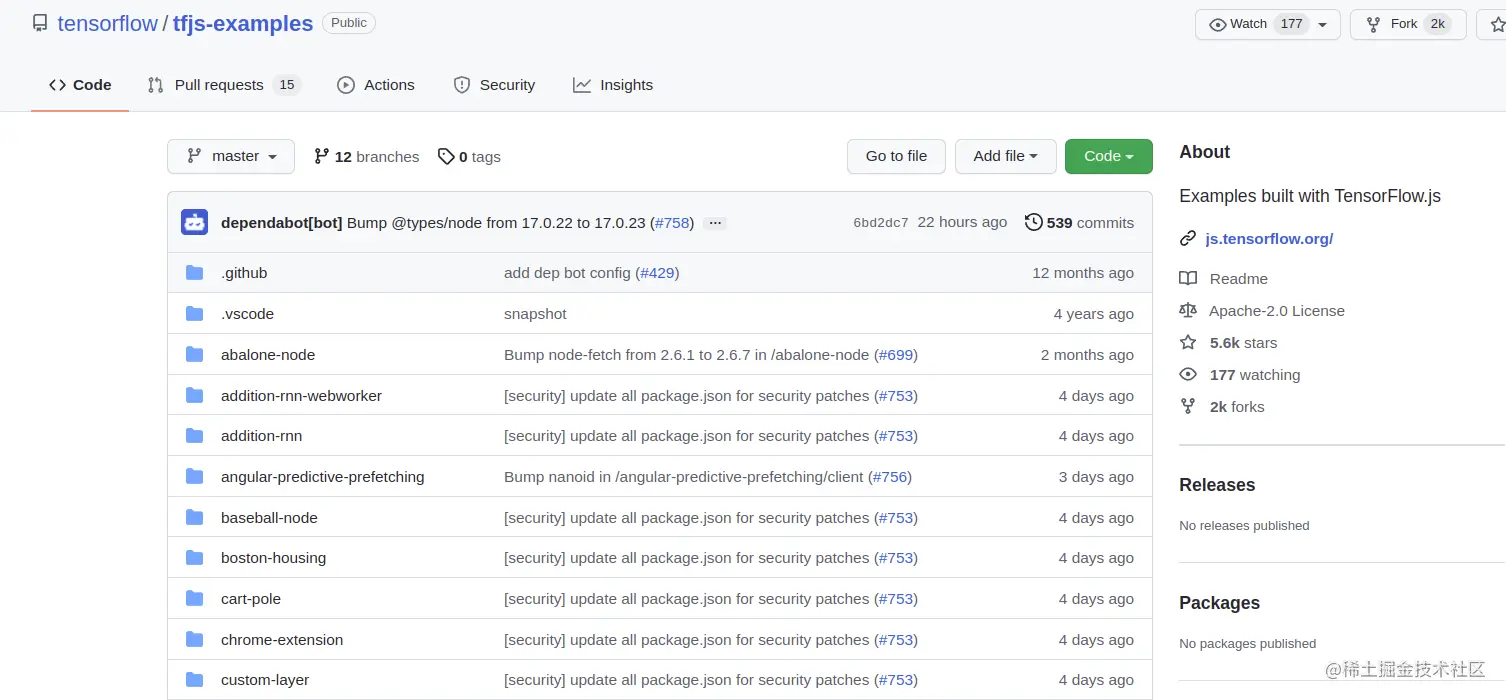
Task: Open the green Code dropdown
Action: point(1109,156)
